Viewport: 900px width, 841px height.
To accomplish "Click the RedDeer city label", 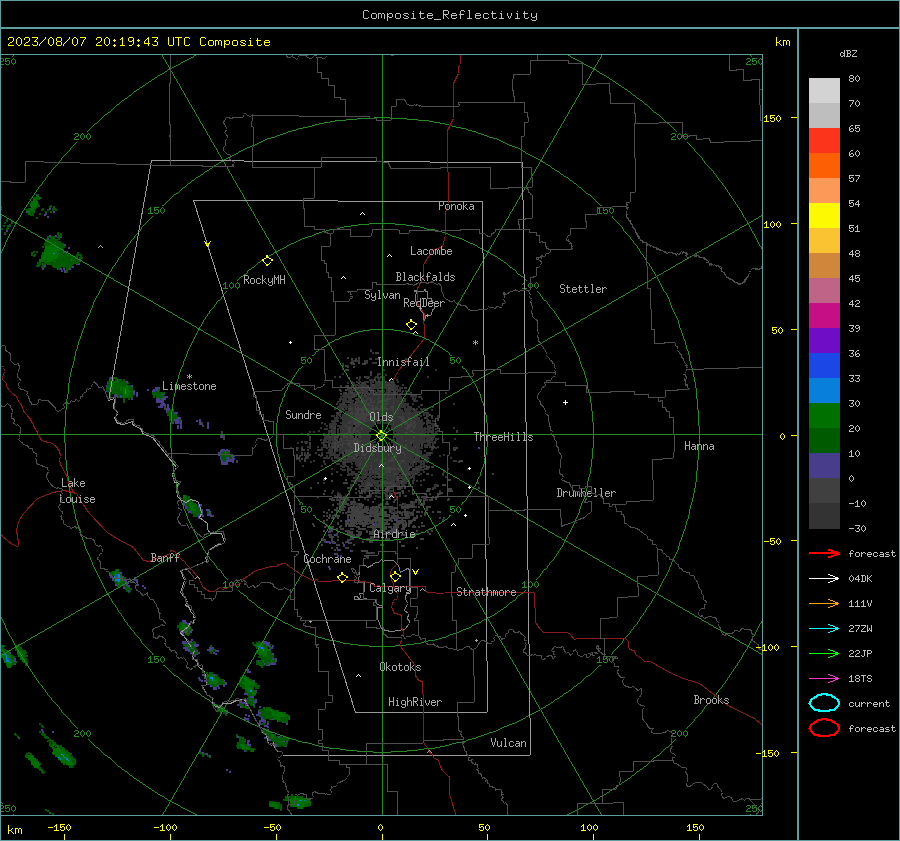I will pos(424,303).
